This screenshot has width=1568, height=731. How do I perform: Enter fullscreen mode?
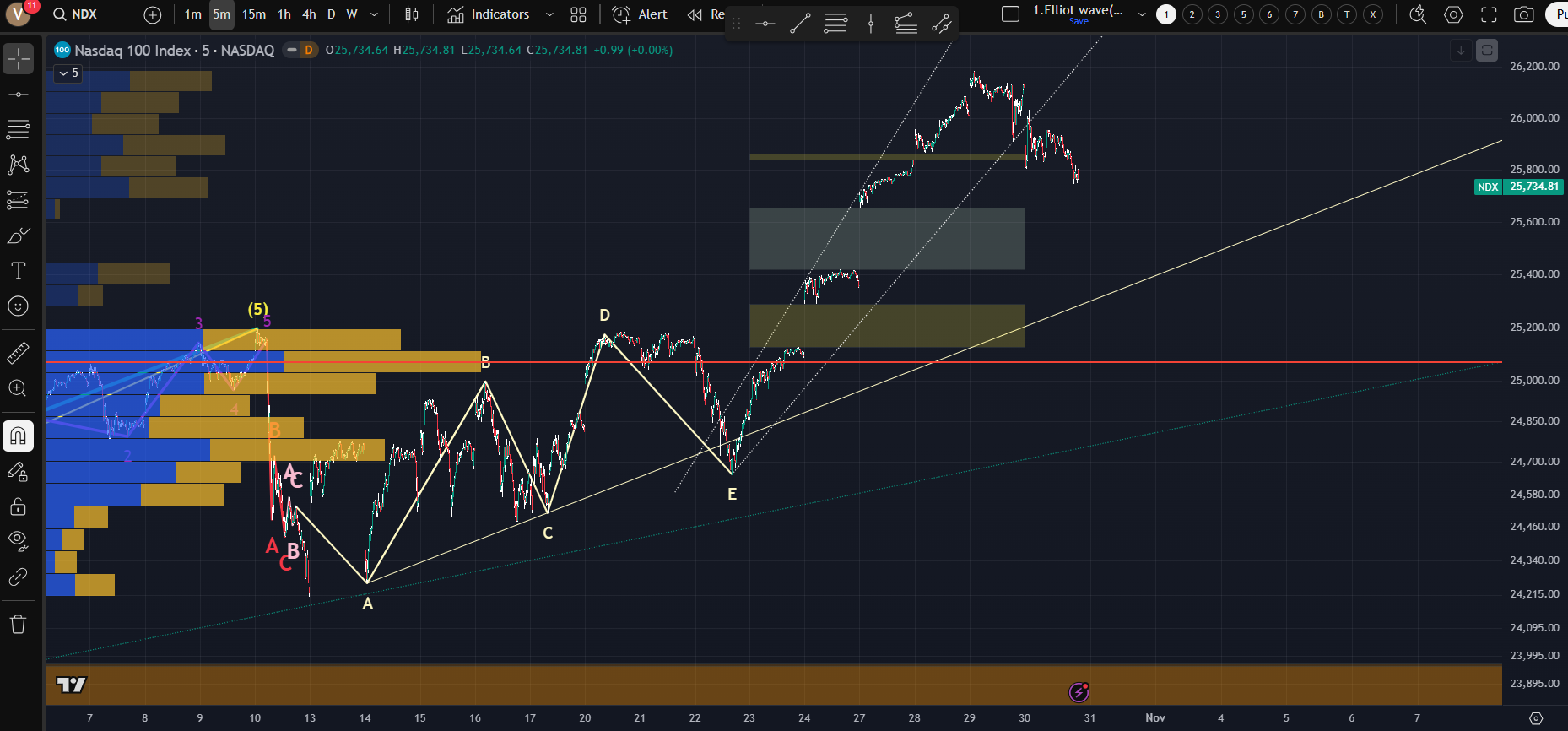pos(1489,14)
